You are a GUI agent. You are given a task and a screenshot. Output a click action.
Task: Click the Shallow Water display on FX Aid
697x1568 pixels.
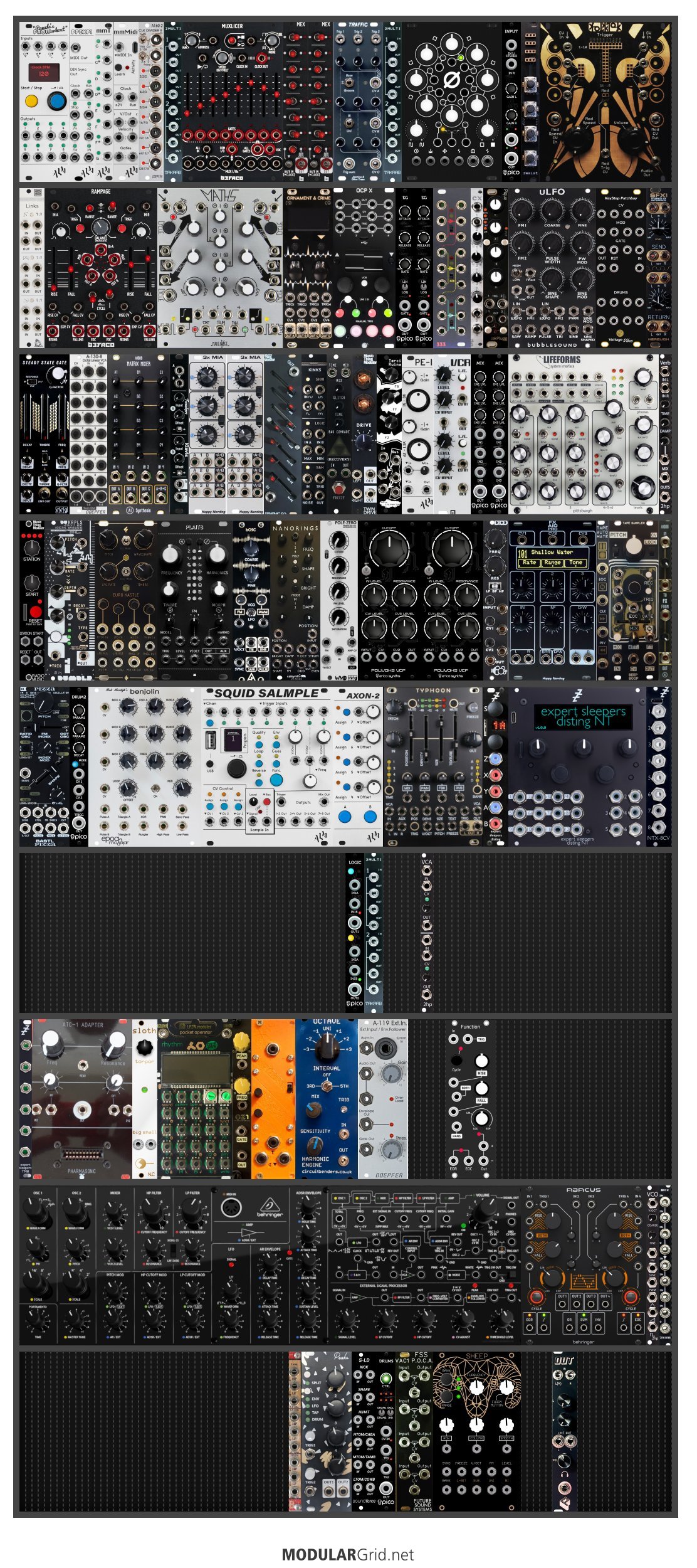pos(552,558)
